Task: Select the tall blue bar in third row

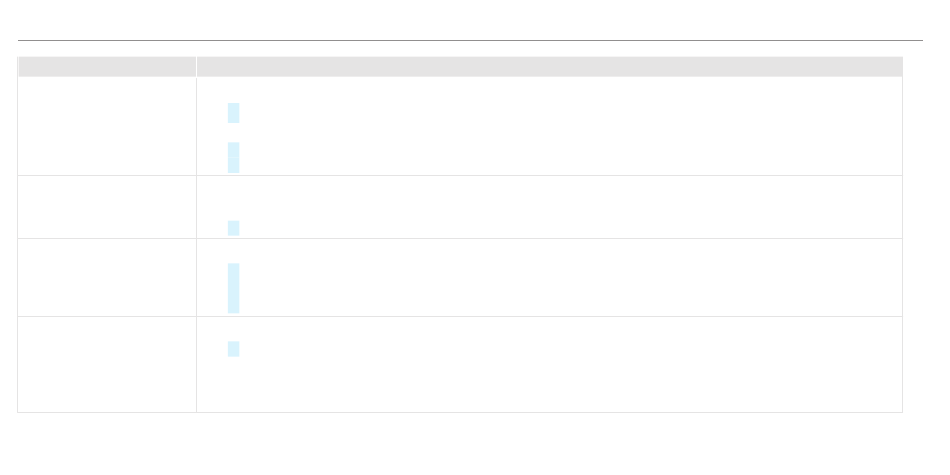Action: [233, 288]
